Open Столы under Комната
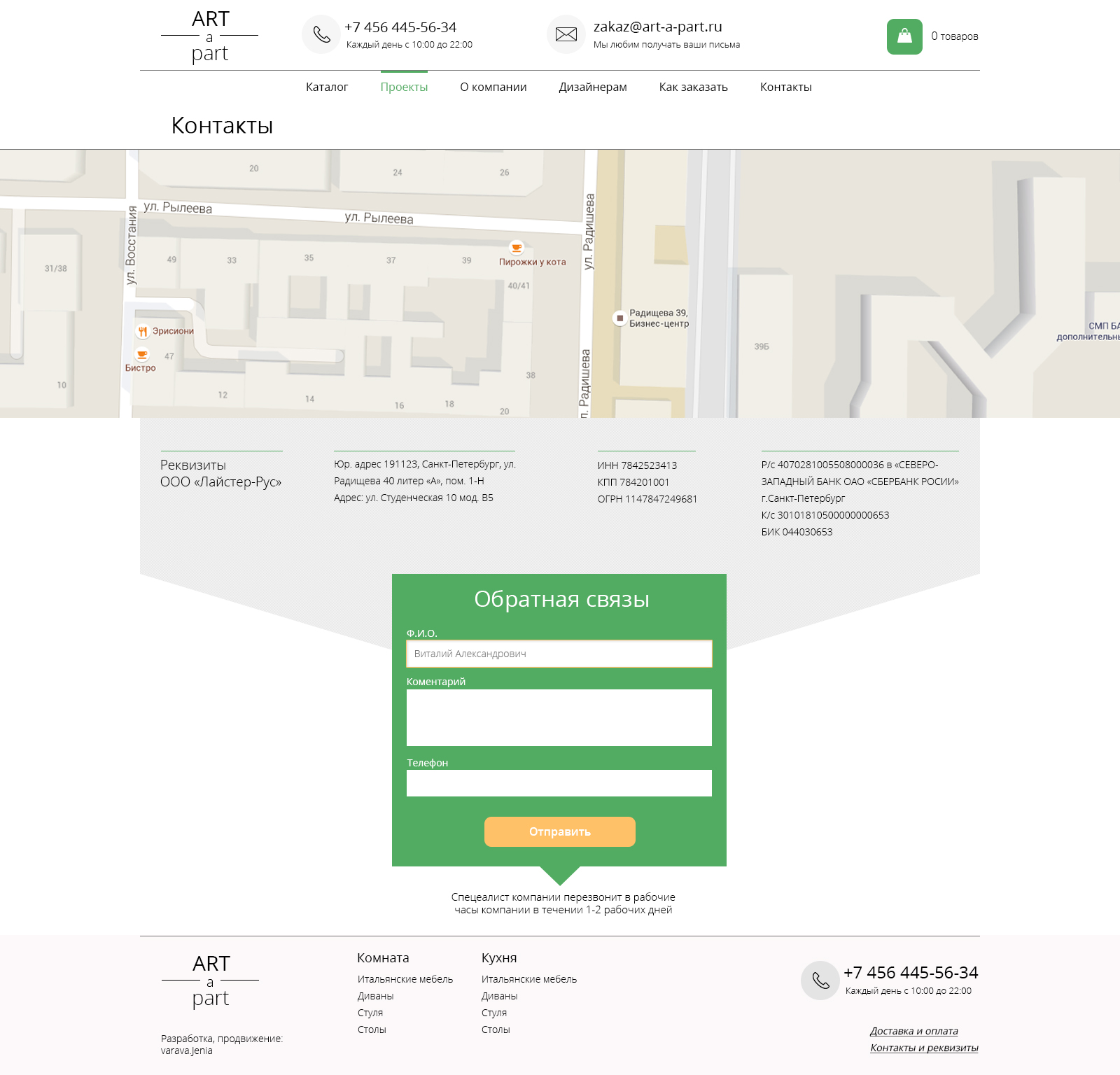The width and height of the screenshot is (1120, 1075). [372, 1030]
